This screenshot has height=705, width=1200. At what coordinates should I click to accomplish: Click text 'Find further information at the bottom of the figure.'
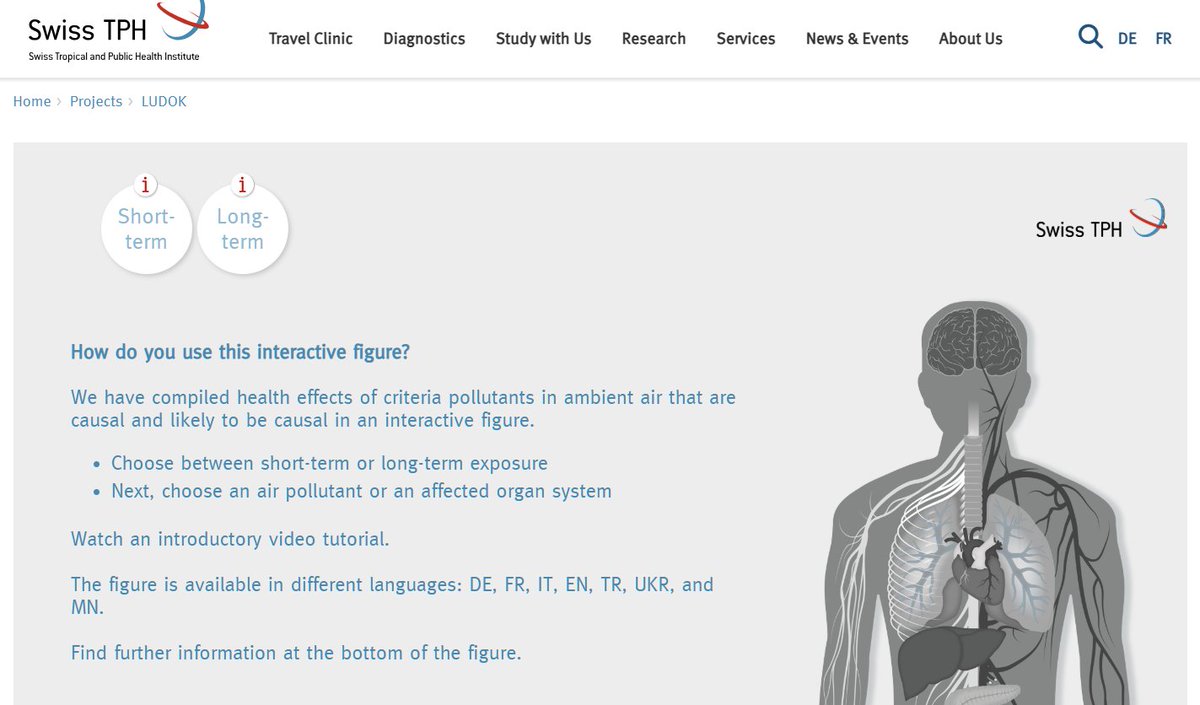point(296,653)
